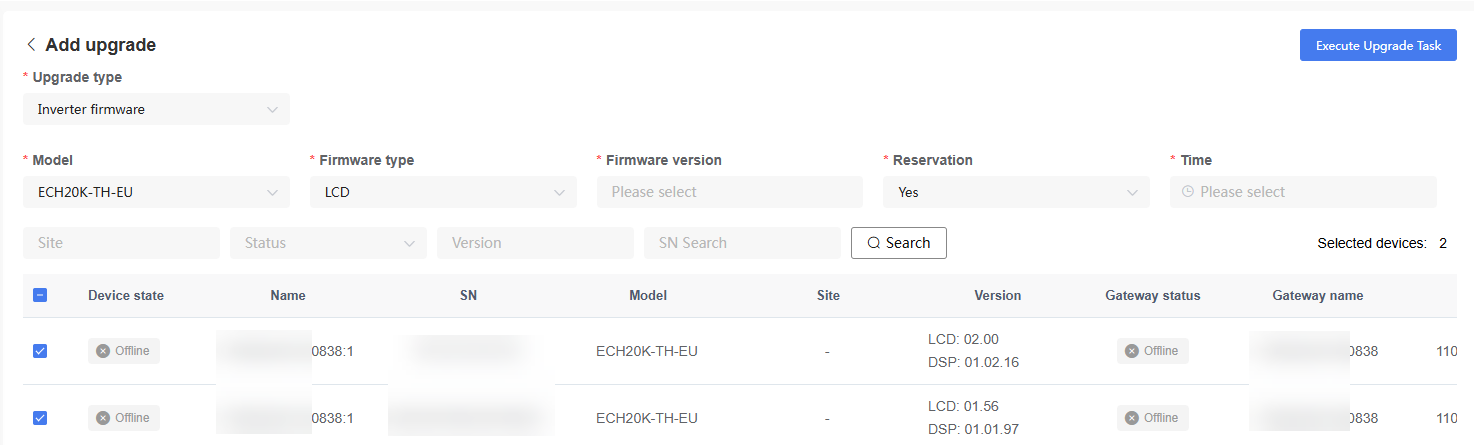This screenshot has width=1474, height=445.
Task: Select the Firmware version field
Action: pos(730,192)
